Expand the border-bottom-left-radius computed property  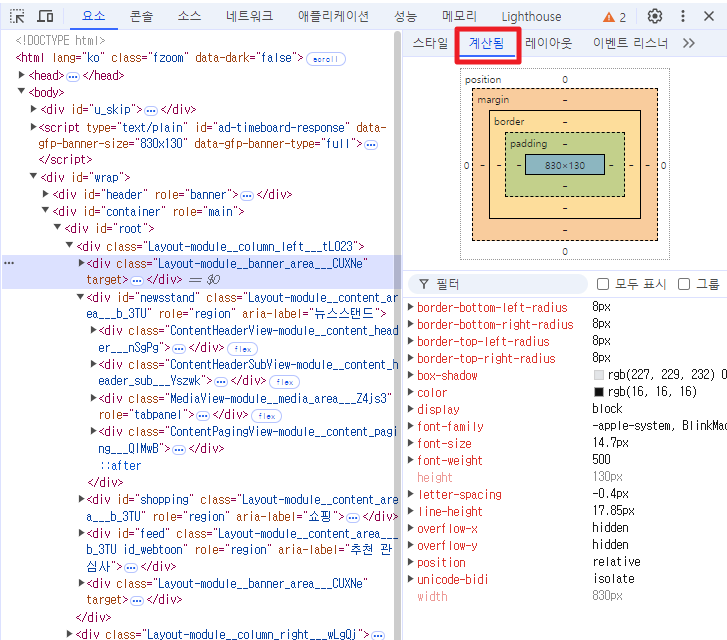coord(411,307)
